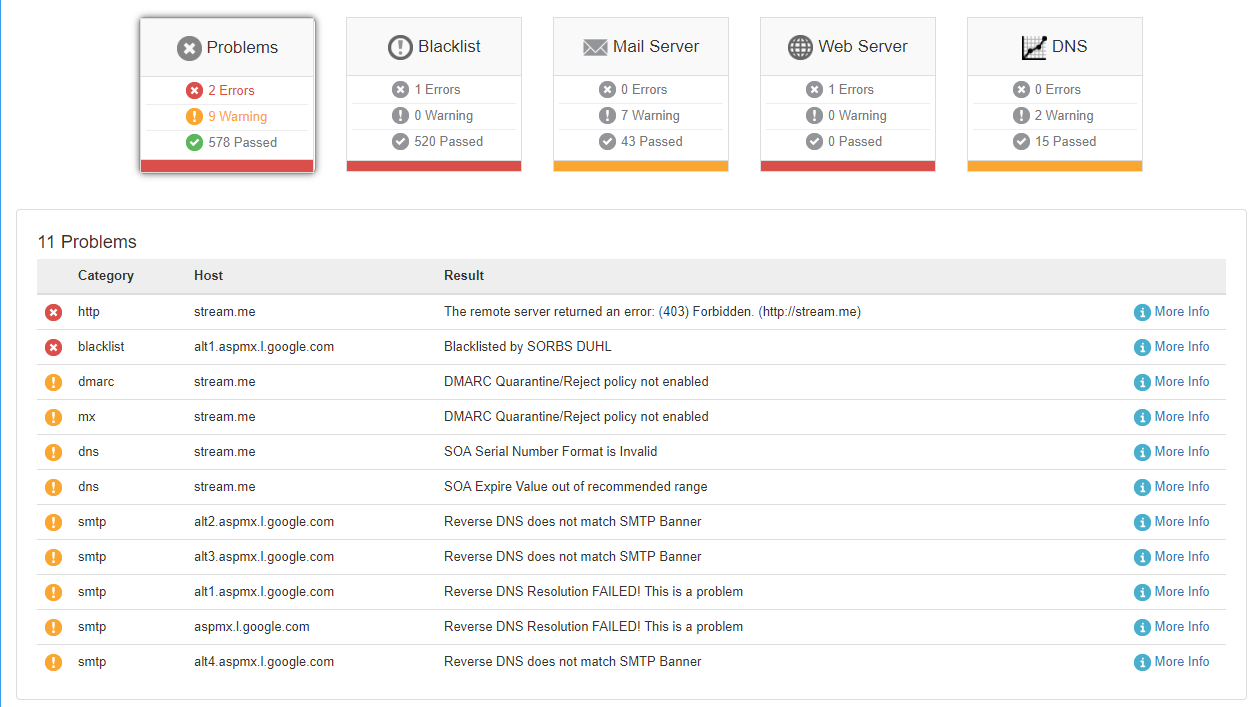Open the DNS summary card
This screenshot has height=707, width=1254.
[x=1055, y=95]
